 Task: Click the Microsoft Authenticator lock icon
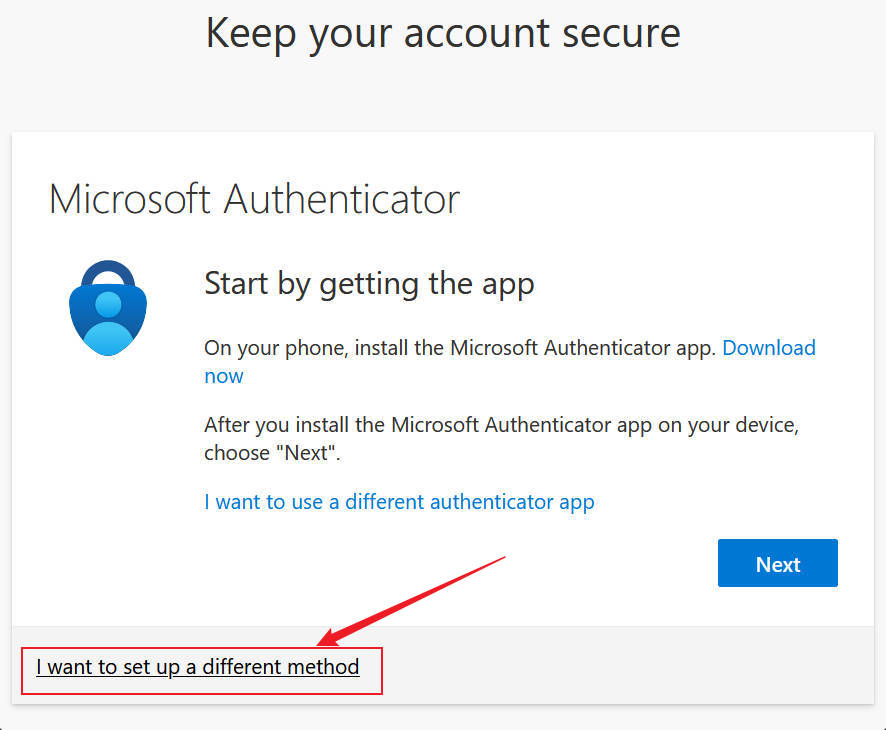[x=108, y=308]
